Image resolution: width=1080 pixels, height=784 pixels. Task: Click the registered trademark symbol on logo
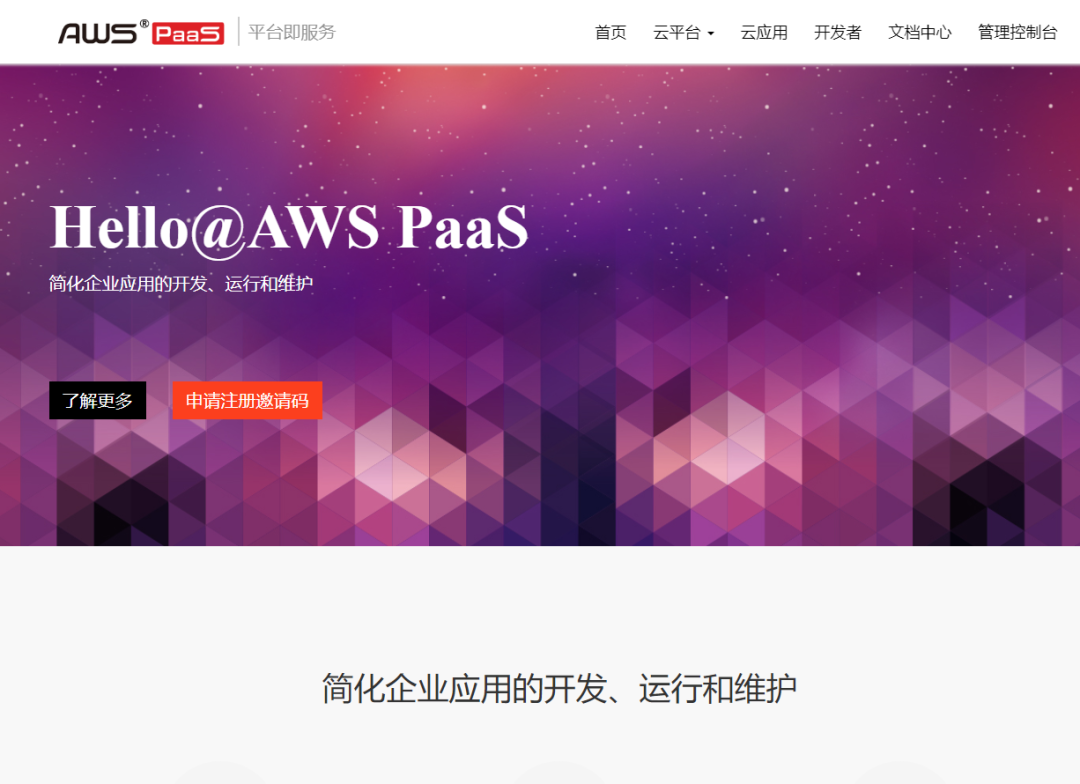[145, 23]
